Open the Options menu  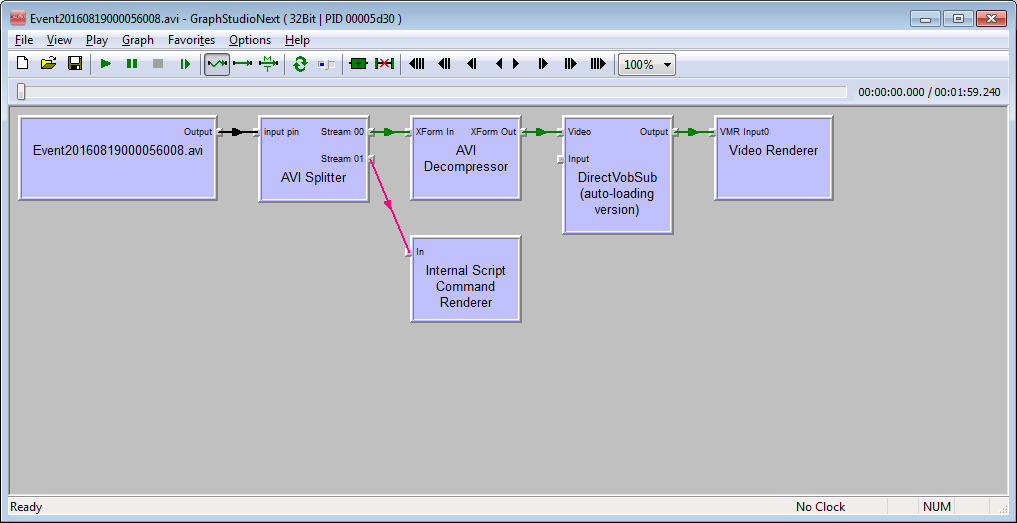pos(250,40)
